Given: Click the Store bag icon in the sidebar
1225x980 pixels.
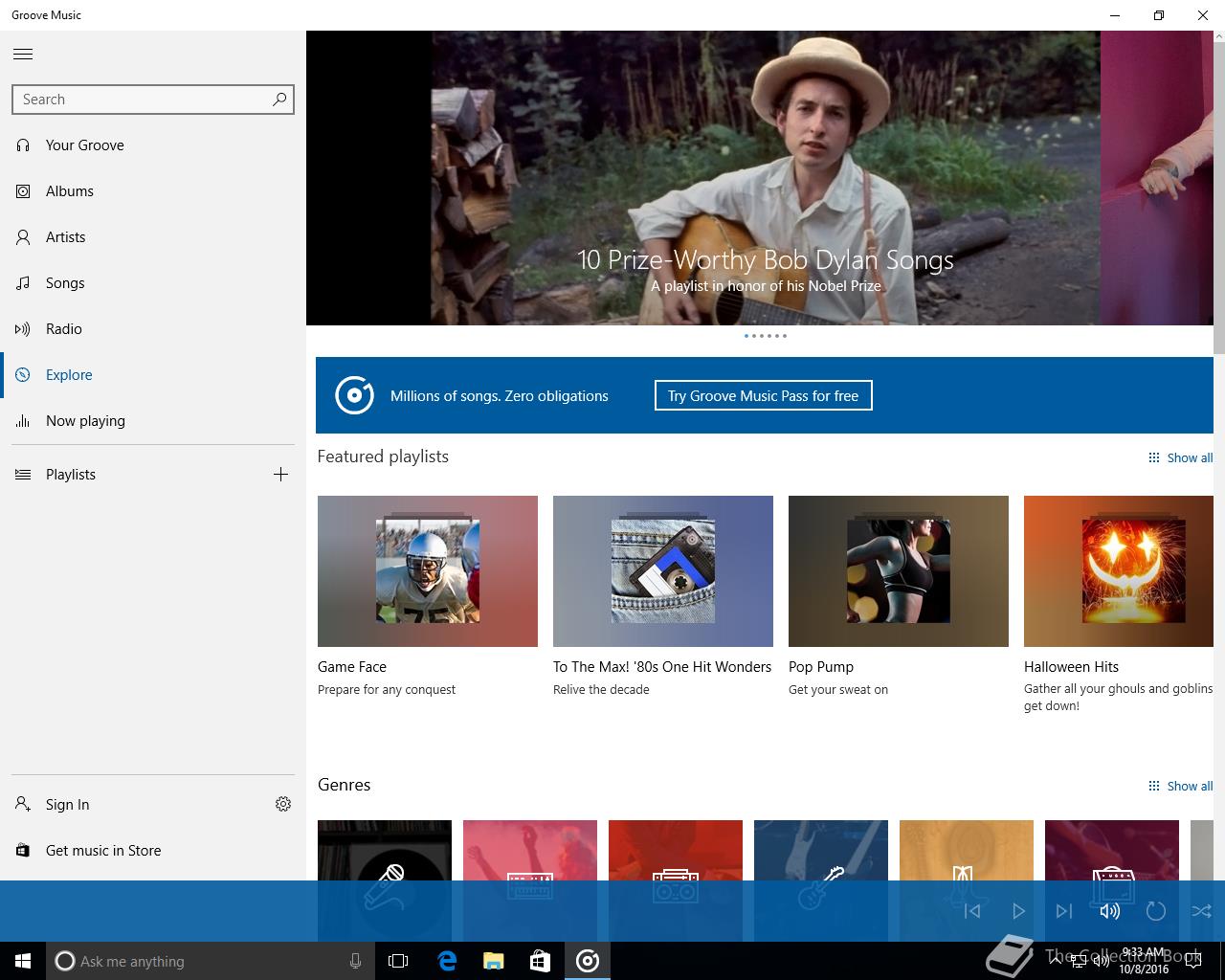Looking at the screenshot, I should click(x=23, y=851).
